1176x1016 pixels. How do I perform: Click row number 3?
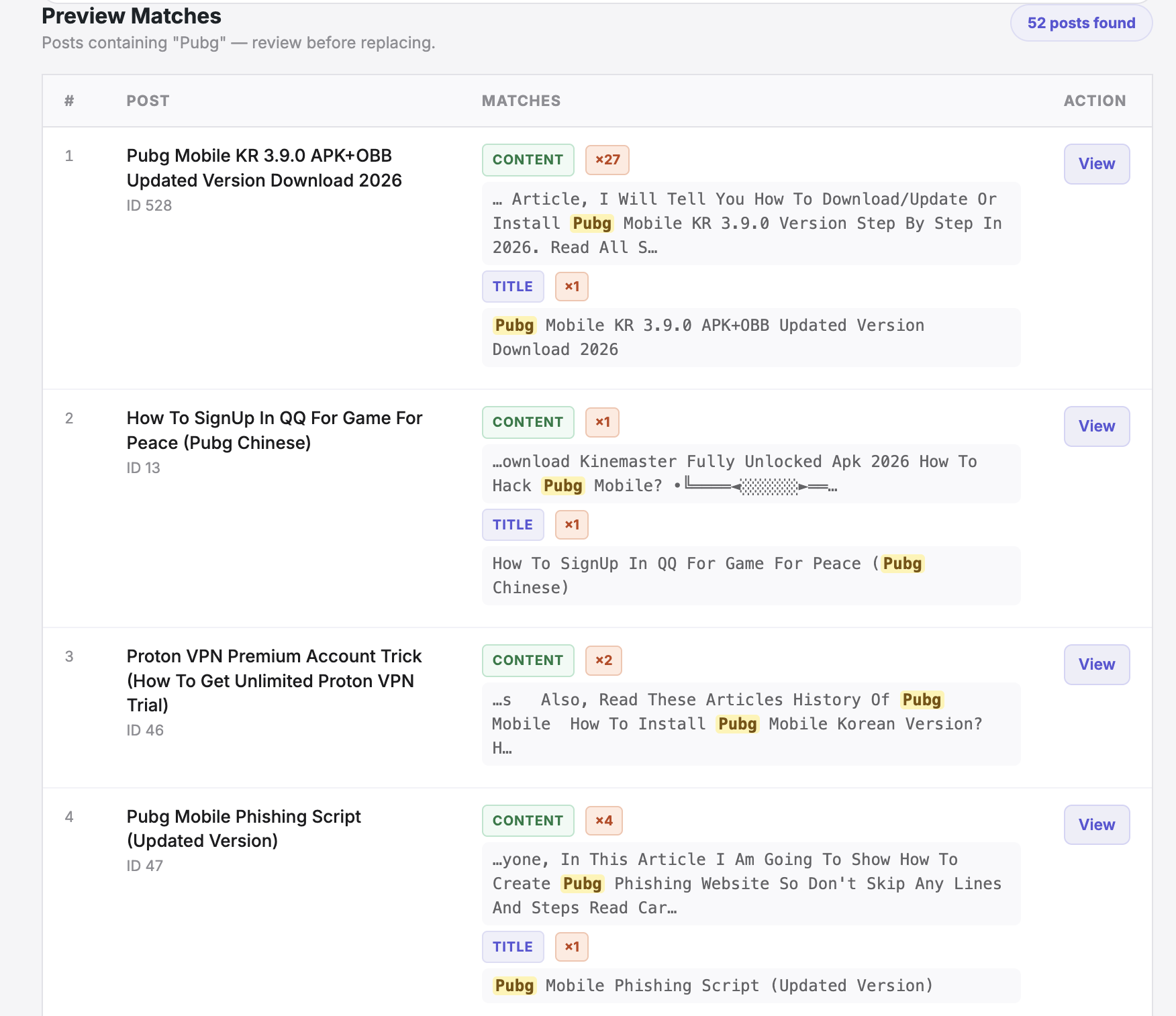[x=69, y=656]
